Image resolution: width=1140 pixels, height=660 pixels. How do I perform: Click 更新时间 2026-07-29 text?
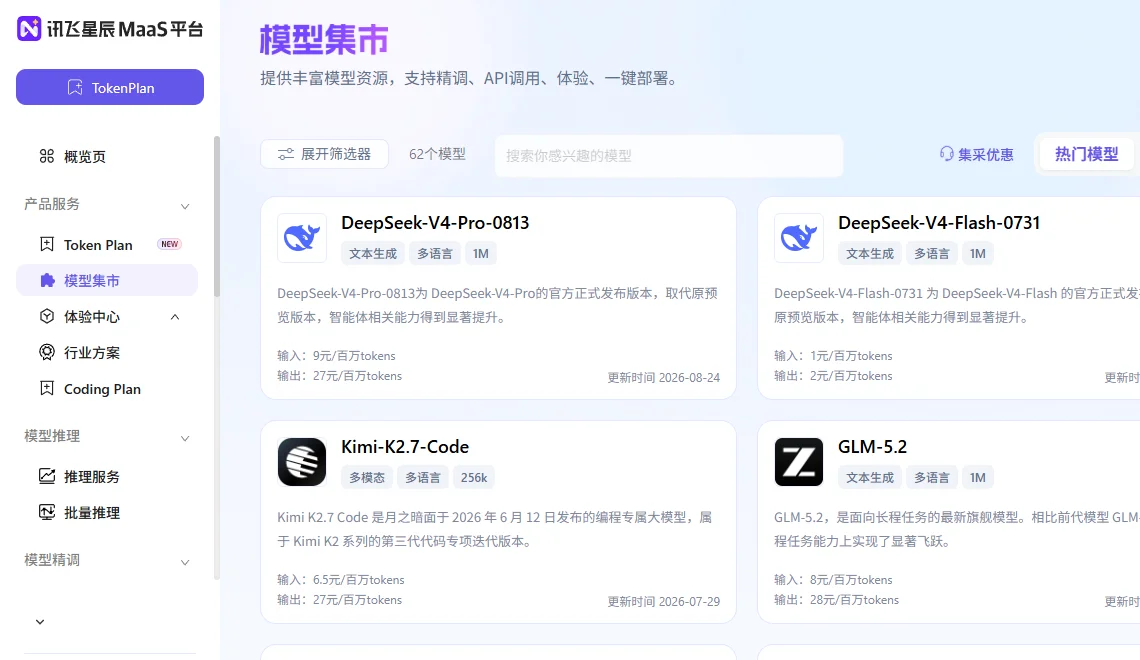[x=664, y=601]
